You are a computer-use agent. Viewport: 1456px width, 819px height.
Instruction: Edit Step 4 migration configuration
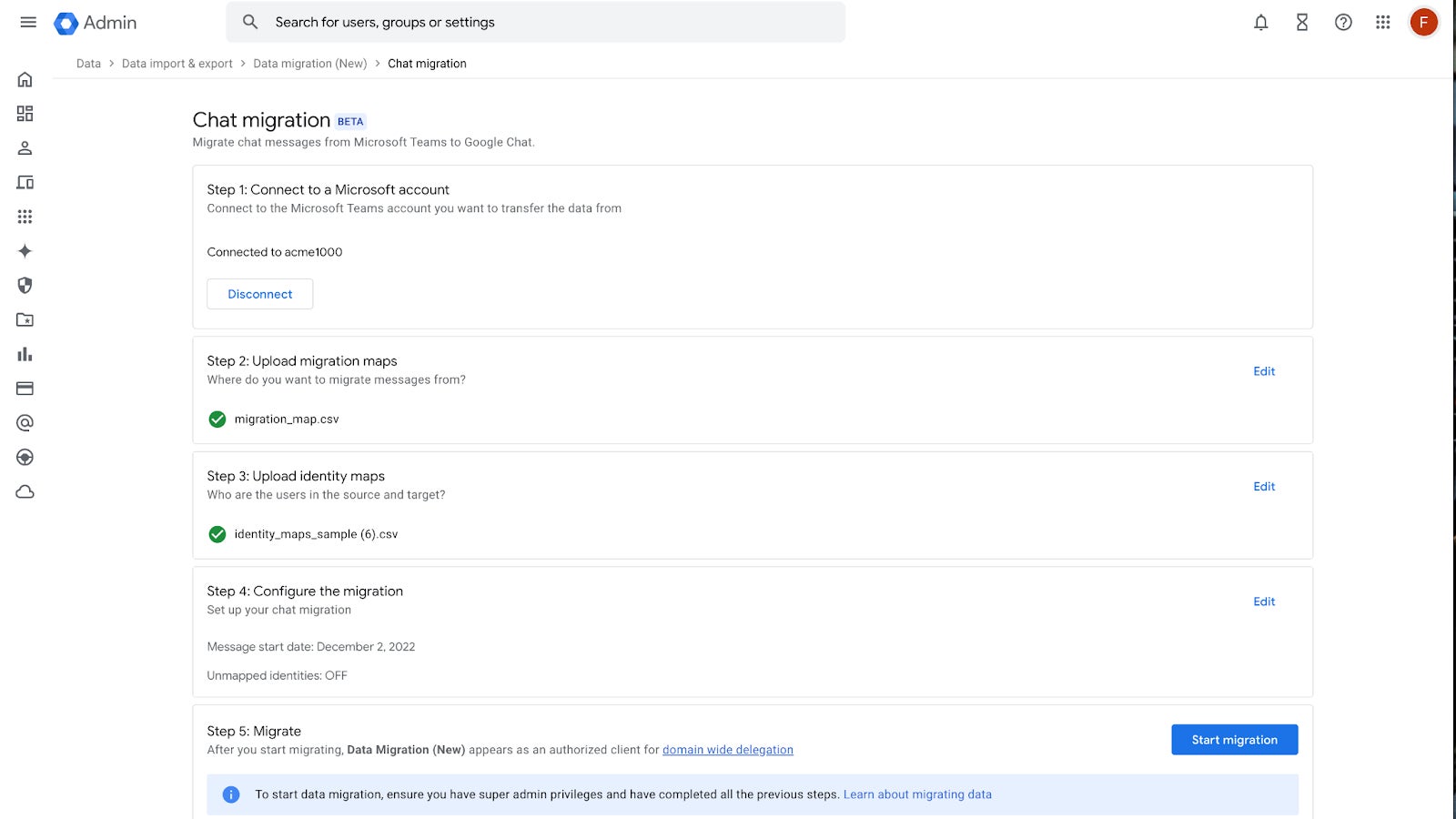(x=1264, y=602)
